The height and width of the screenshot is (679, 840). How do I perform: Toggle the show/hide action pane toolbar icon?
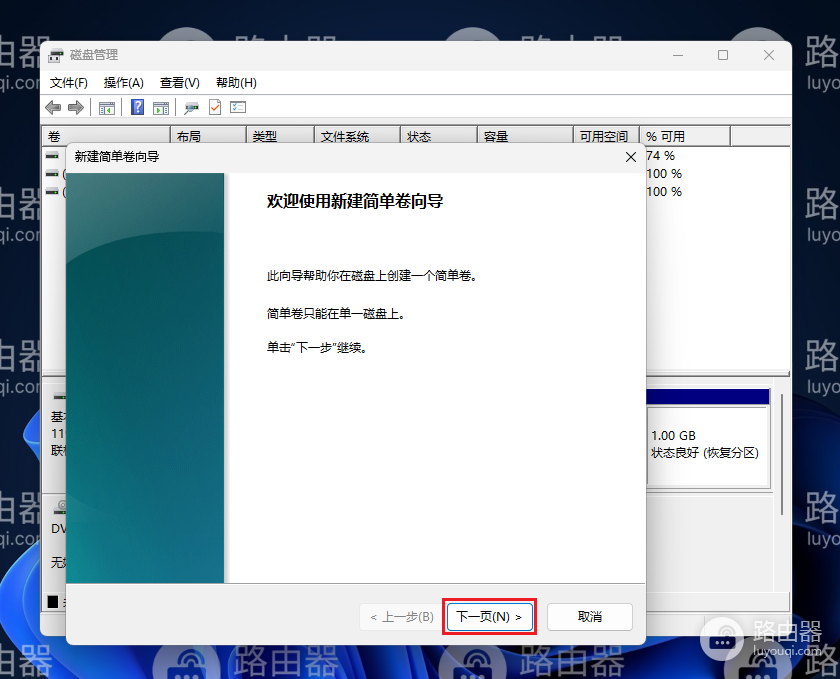click(161, 108)
